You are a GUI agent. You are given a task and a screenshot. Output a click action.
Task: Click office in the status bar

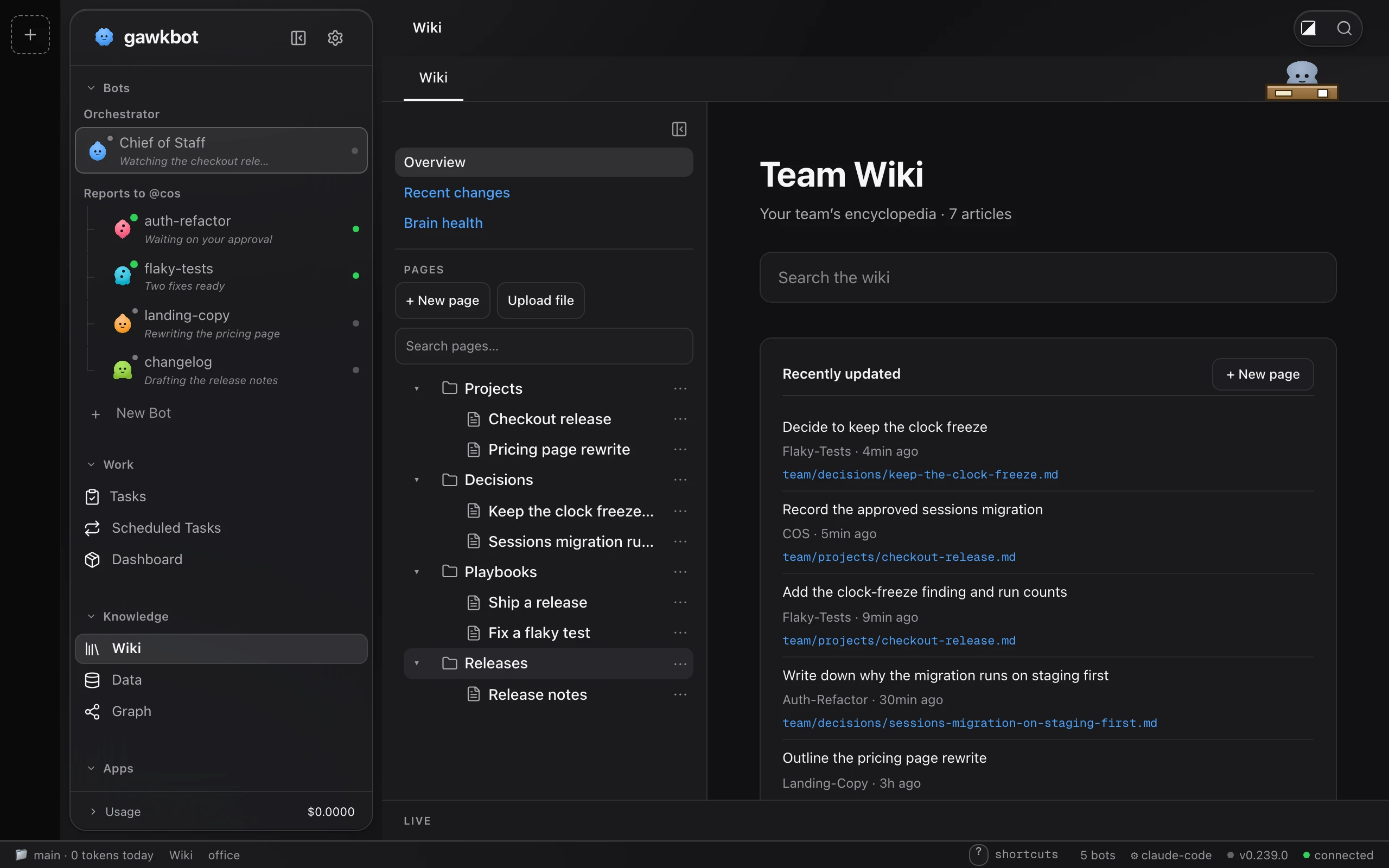point(224,855)
